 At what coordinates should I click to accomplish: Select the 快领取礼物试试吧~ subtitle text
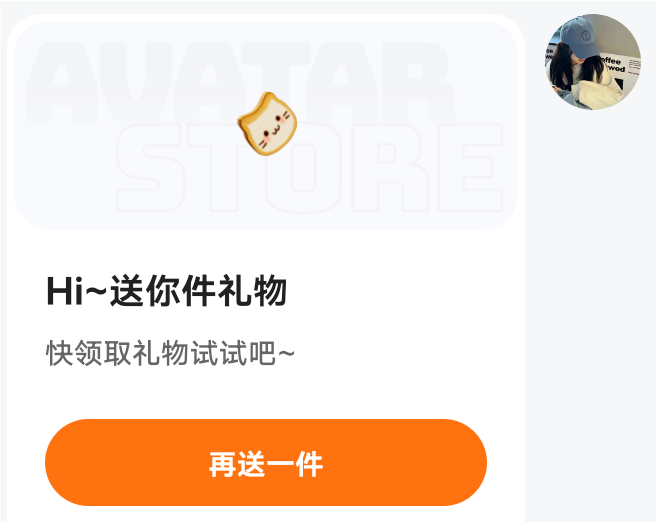point(170,353)
